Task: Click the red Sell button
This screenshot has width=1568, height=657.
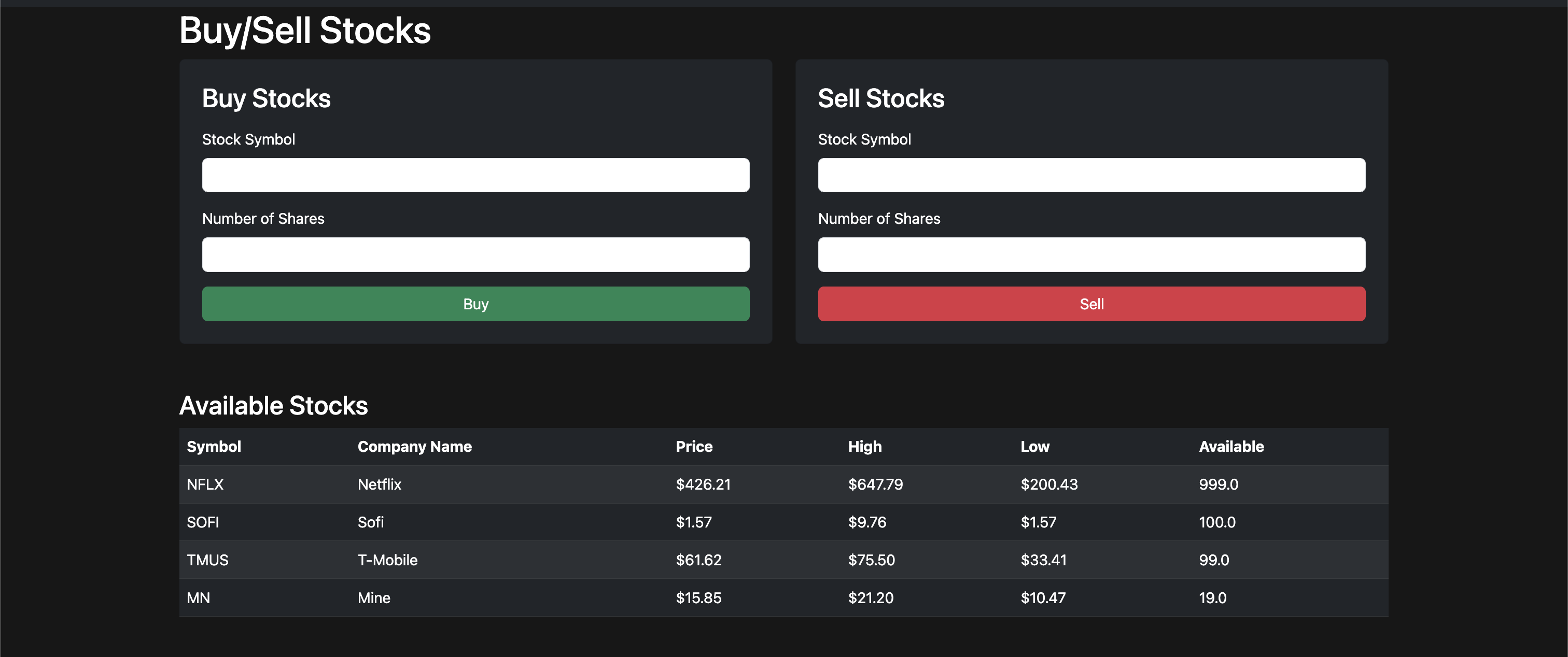Action: coord(1091,304)
